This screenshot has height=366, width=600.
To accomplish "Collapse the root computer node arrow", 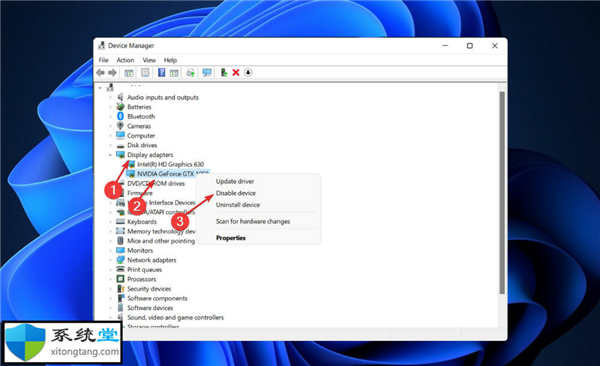I will click(100, 88).
